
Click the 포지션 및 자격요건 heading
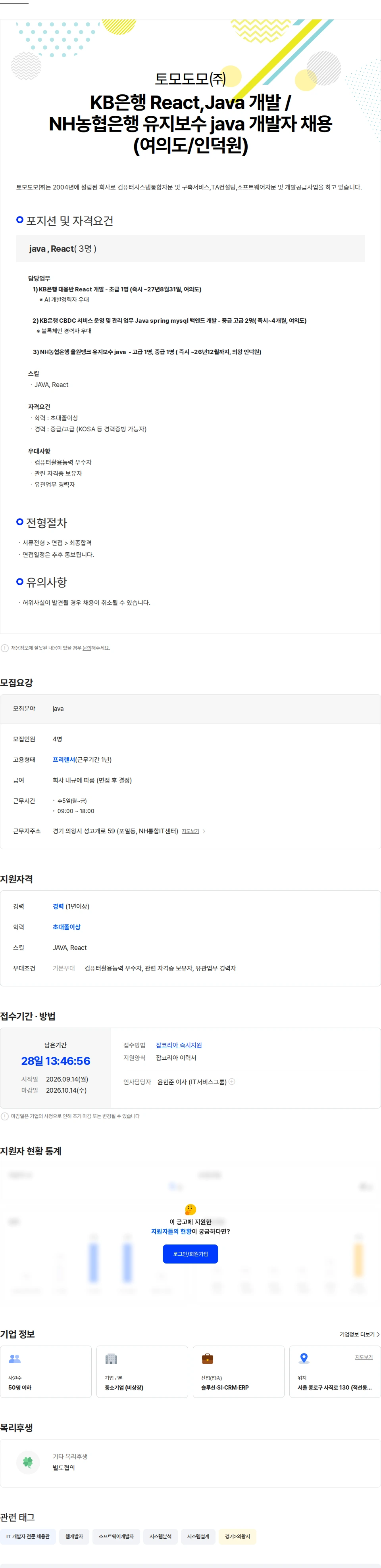tap(69, 220)
